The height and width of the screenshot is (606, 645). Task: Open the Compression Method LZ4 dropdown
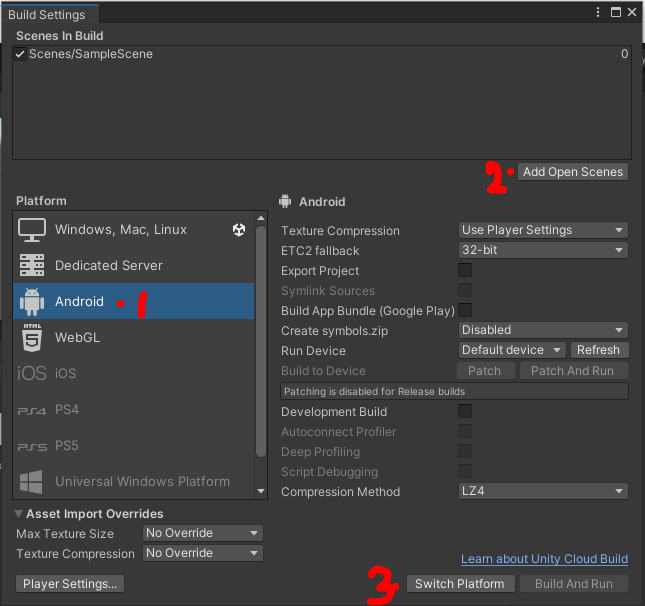click(543, 491)
